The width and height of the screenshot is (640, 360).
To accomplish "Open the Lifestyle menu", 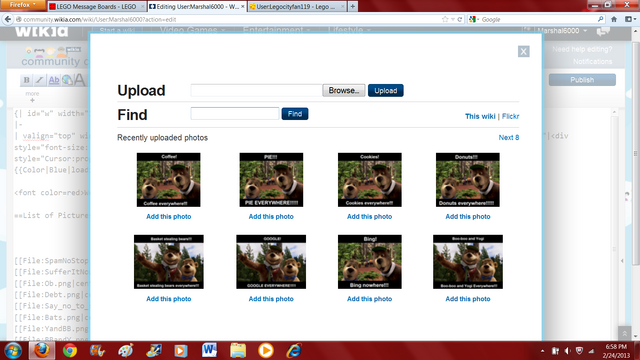I will pos(349,30).
